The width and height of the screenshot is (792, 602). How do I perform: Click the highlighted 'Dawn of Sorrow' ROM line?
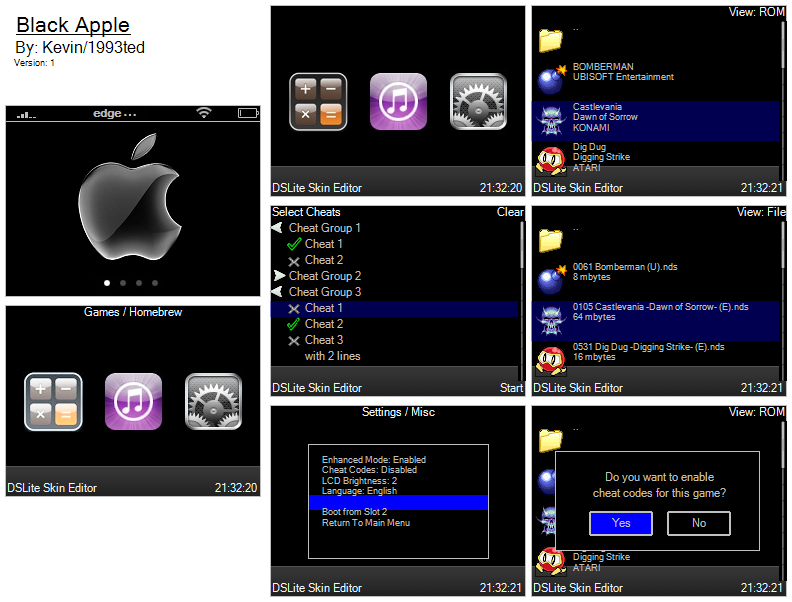(605, 117)
